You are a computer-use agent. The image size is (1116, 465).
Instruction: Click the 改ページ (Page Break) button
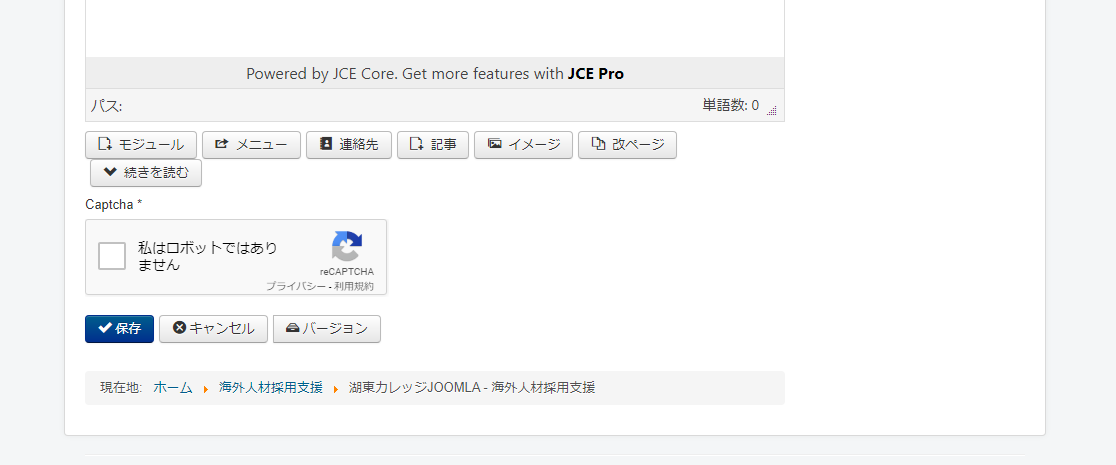[x=627, y=145]
